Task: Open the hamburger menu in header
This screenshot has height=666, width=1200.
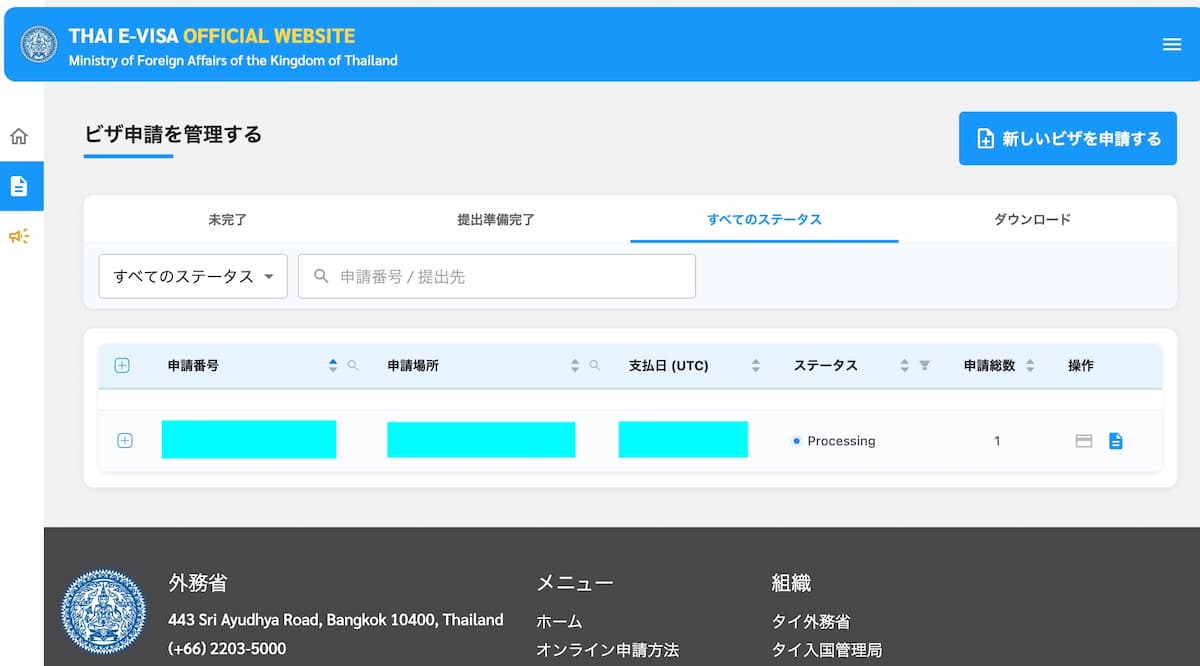Action: [x=1172, y=44]
